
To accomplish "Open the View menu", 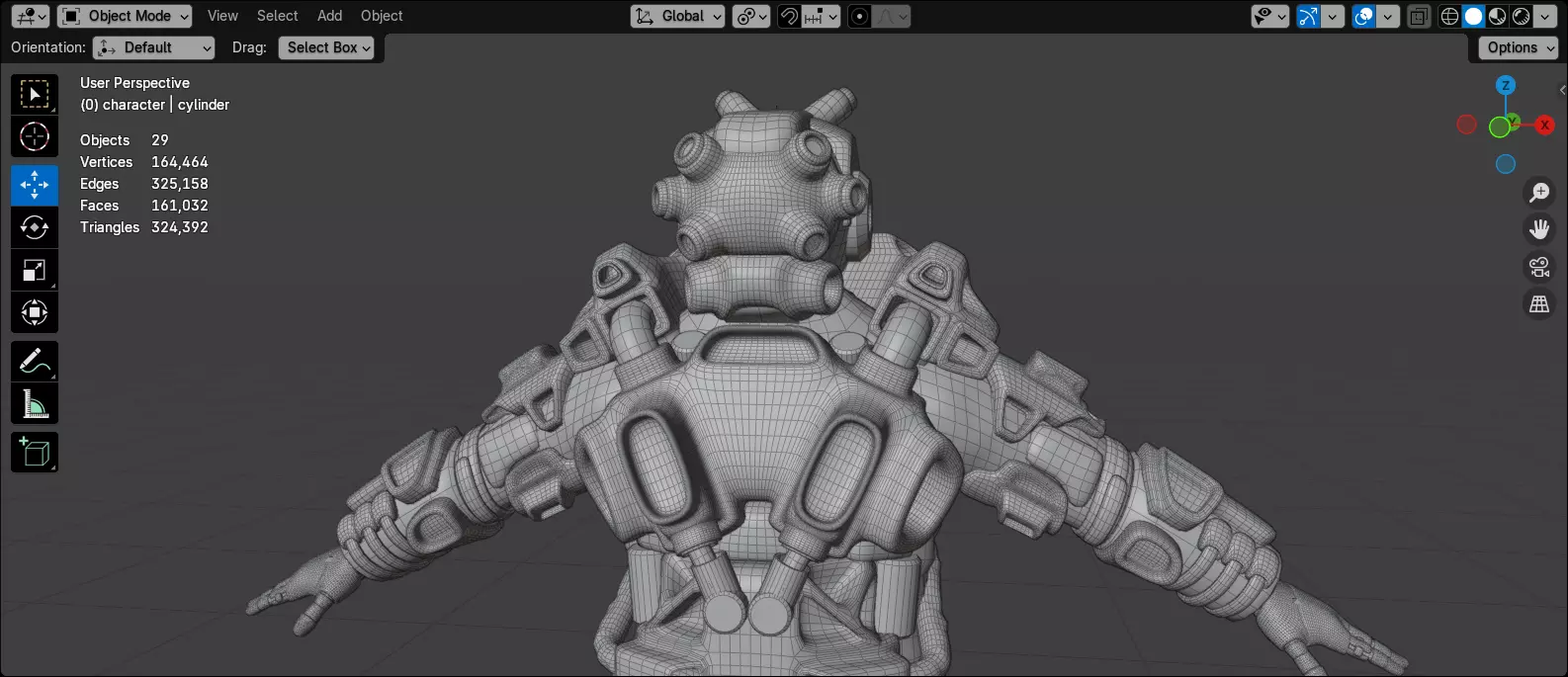I will [222, 16].
